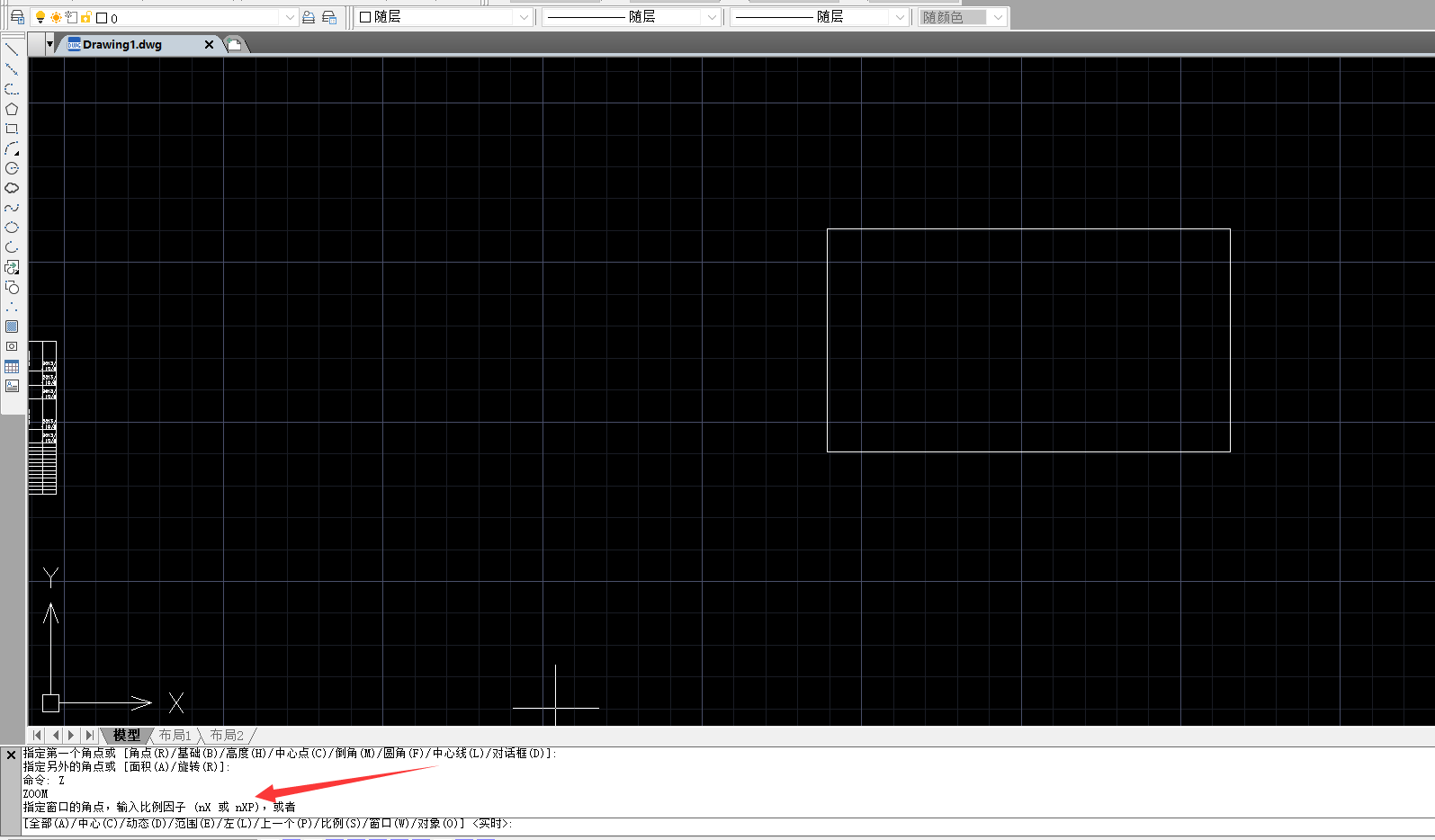This screenshot has height=840, width=1435.
Task: Switch to the 布局2 layout tab
Action: (227, 735)
